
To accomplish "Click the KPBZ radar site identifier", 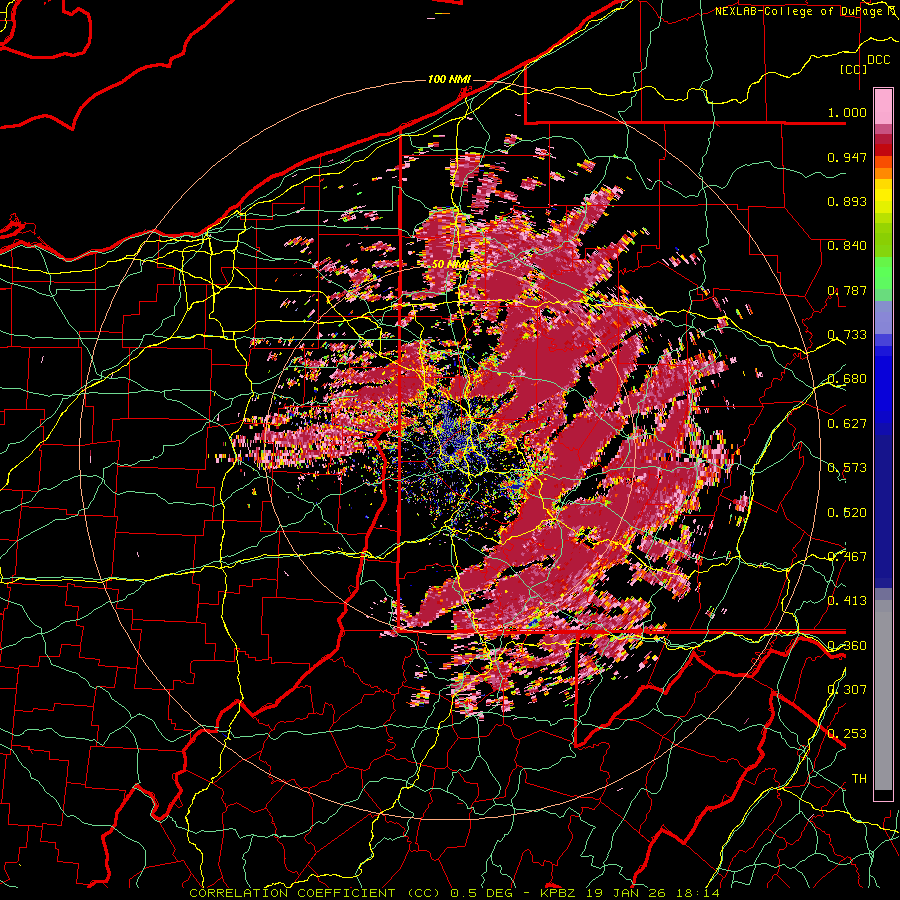I will 560,893.
